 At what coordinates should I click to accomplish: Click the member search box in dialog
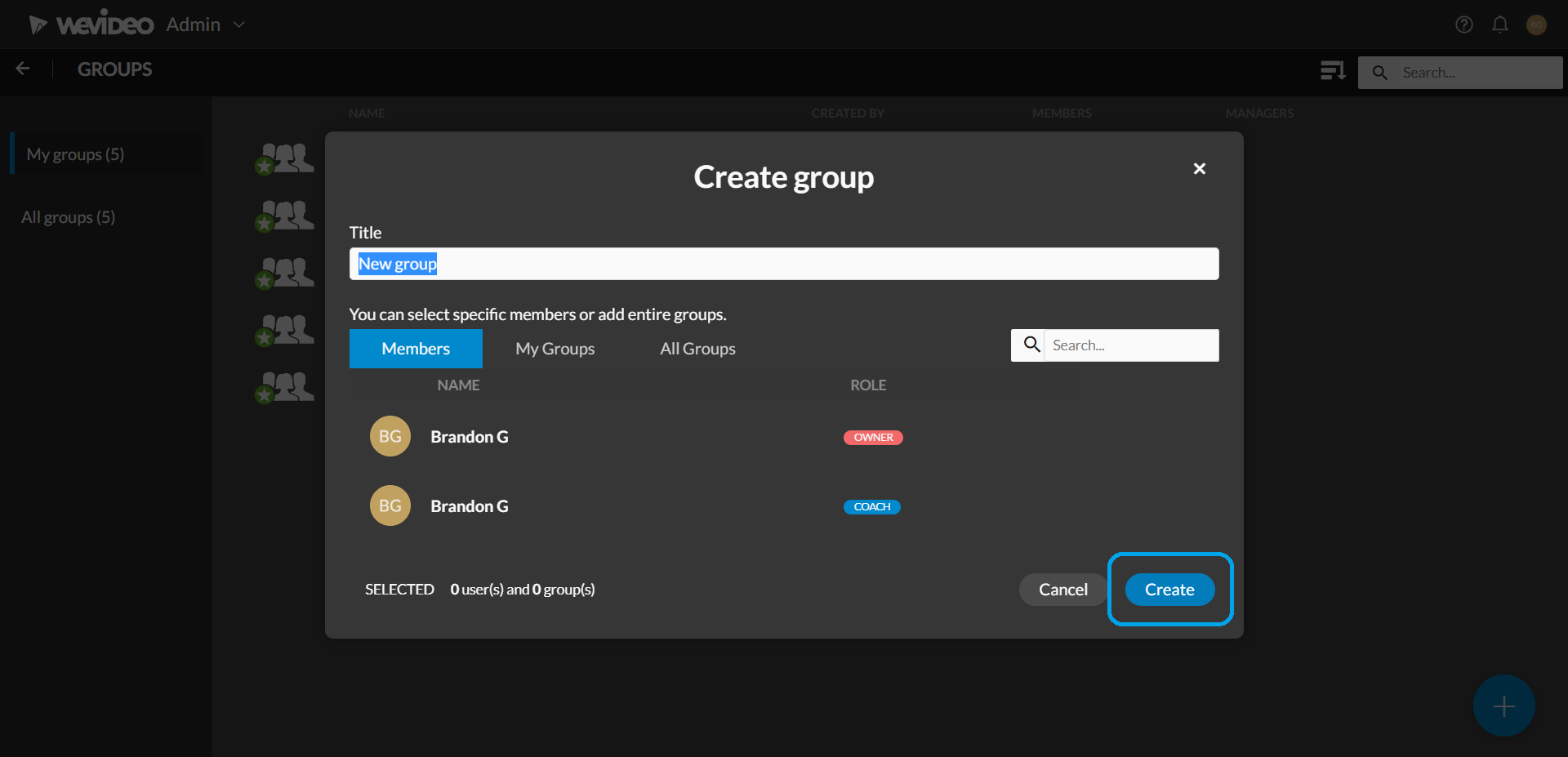click(x=1133, y=345)
